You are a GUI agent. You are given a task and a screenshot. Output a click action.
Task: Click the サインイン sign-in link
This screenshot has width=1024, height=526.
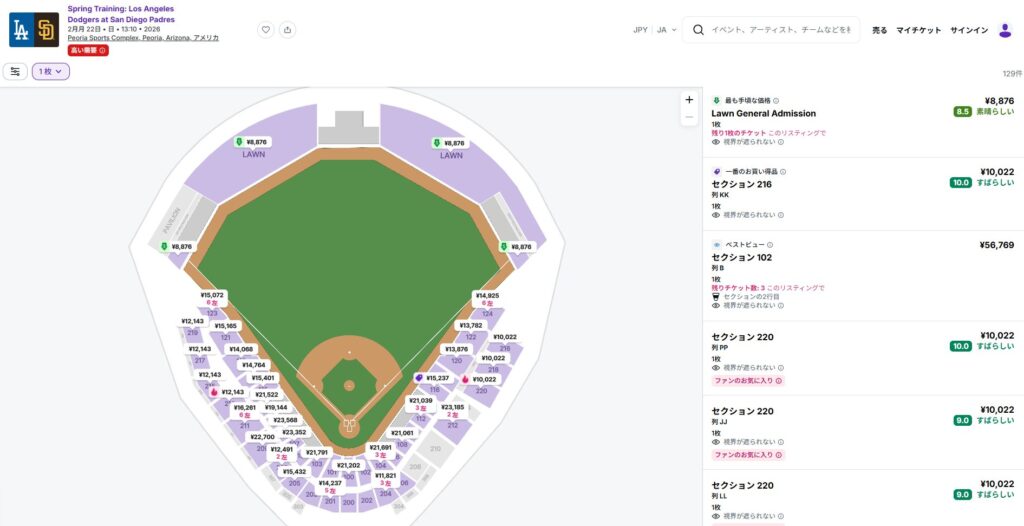coord(968,30)
